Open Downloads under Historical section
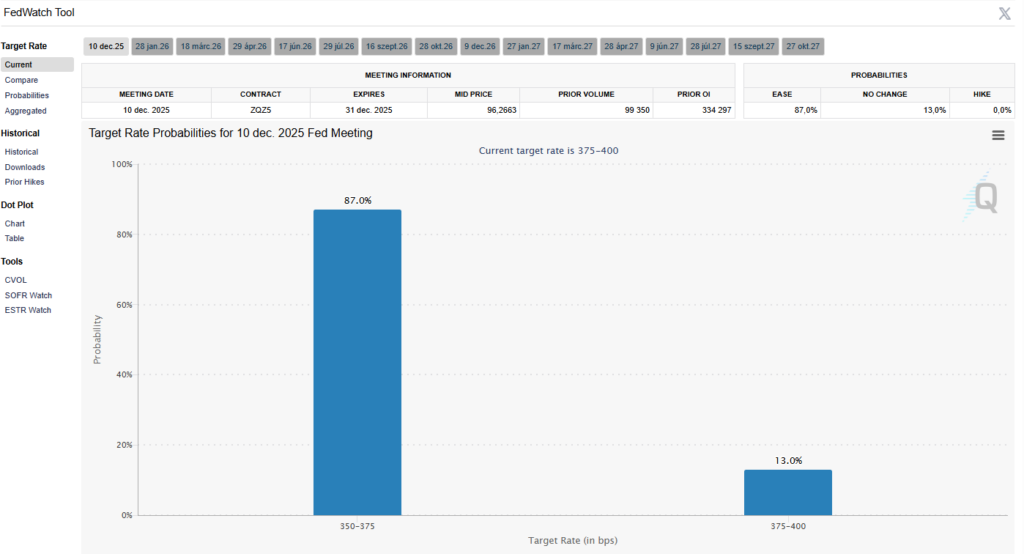The height and width of the screenshot is (554, 1024). tap(25, 167)
